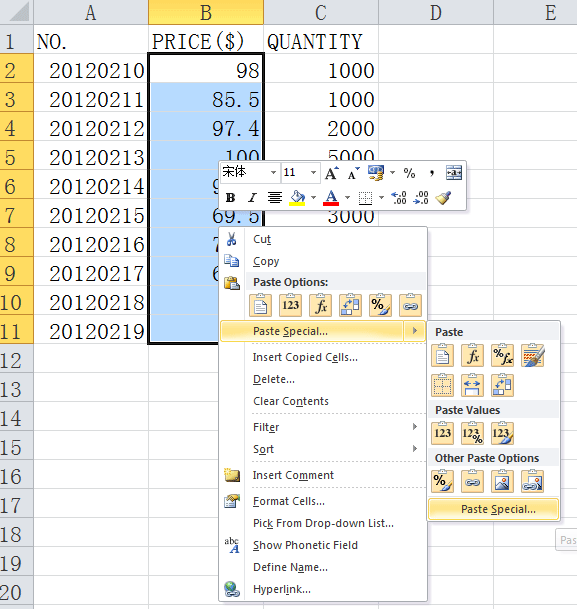Click the borders button in mini toolbar
The image size is (577, 609).
tap(365, 198)
